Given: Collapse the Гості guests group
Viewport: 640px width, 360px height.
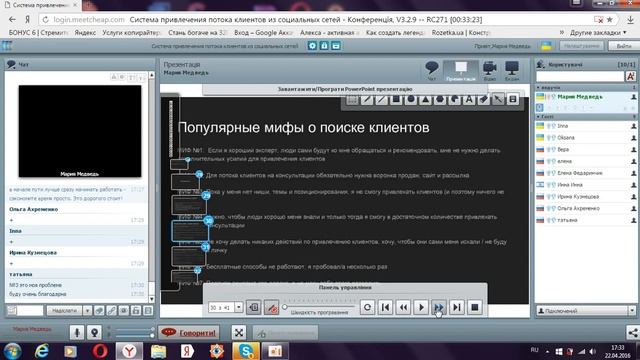Looking at the screenshot, I should tap(538, 117).
